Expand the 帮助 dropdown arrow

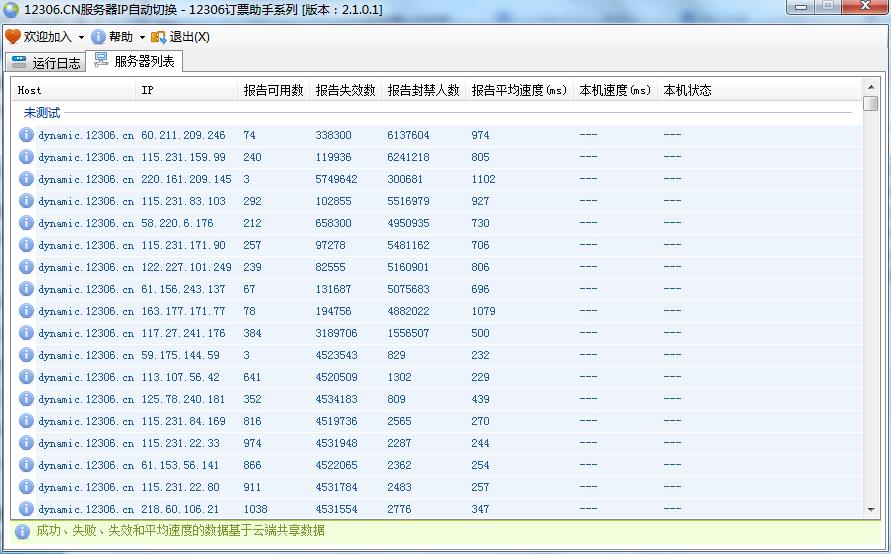coord(142,37)
